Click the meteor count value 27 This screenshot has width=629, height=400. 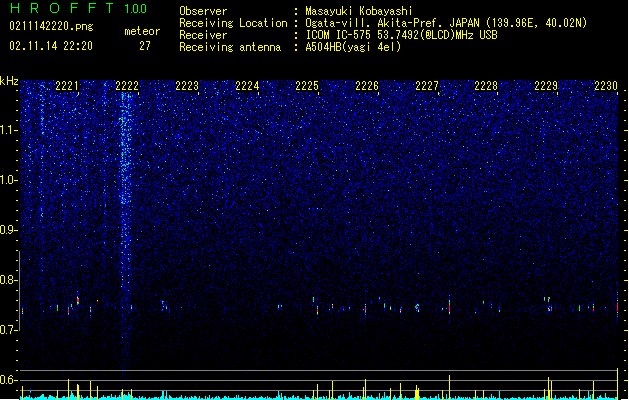(x=145, y=46)
